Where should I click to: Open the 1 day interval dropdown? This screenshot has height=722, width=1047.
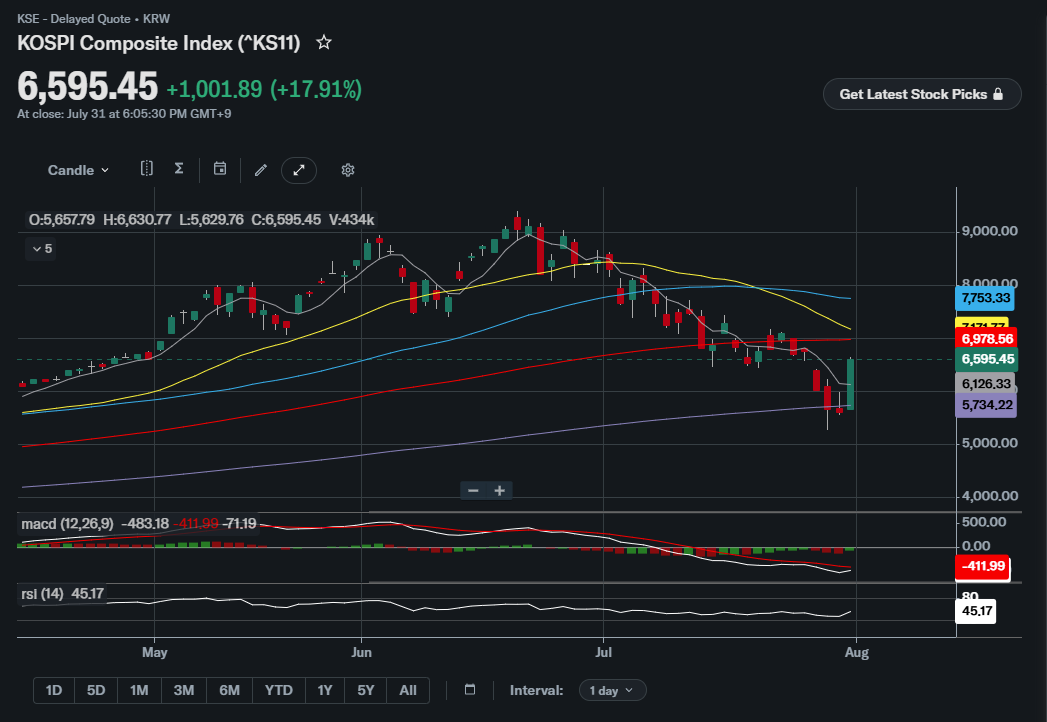pos(612,691)
